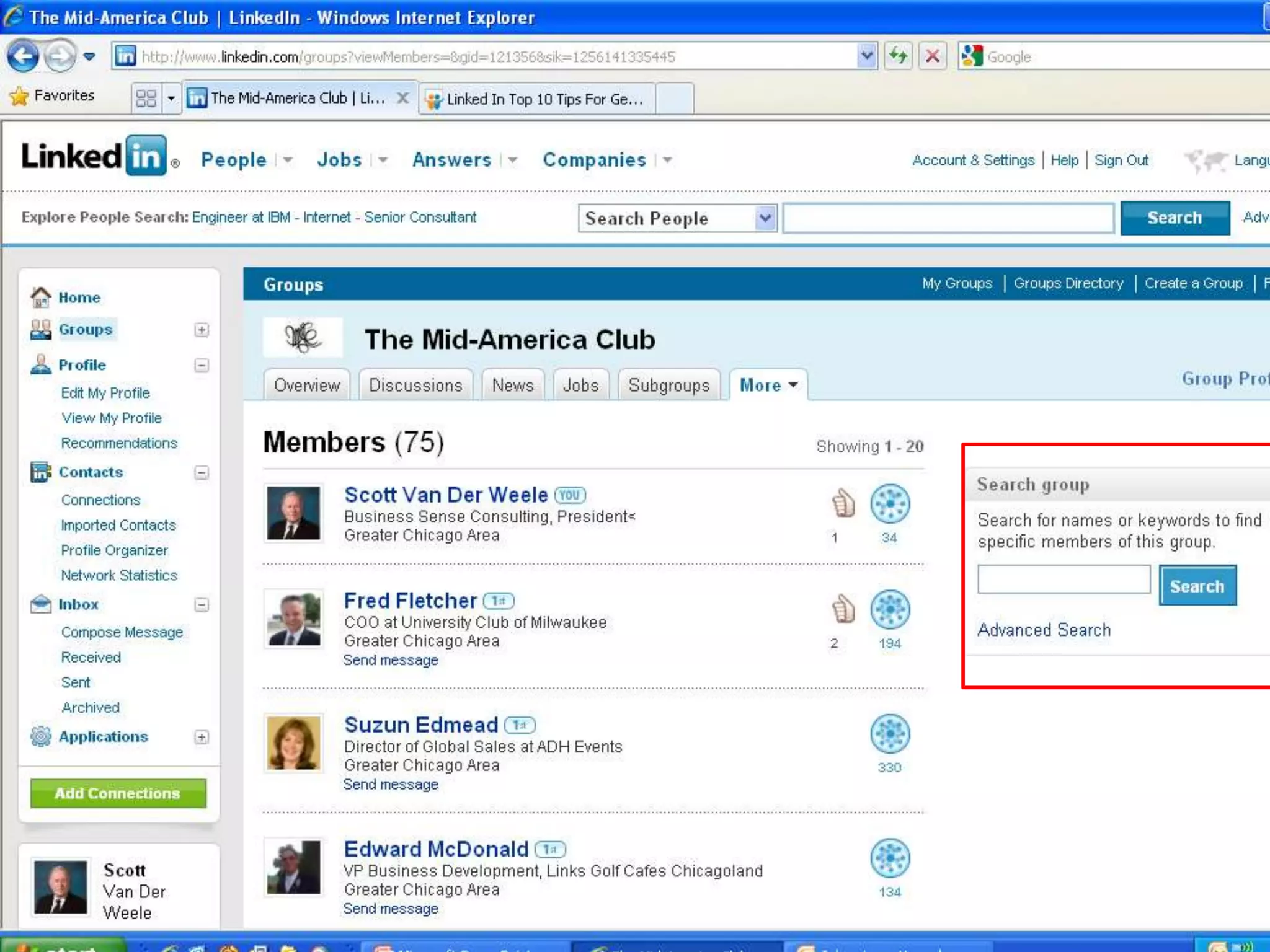Click the browser Back arrow button
Viewport: 1270px width, 952px height.
coord(24,56)
